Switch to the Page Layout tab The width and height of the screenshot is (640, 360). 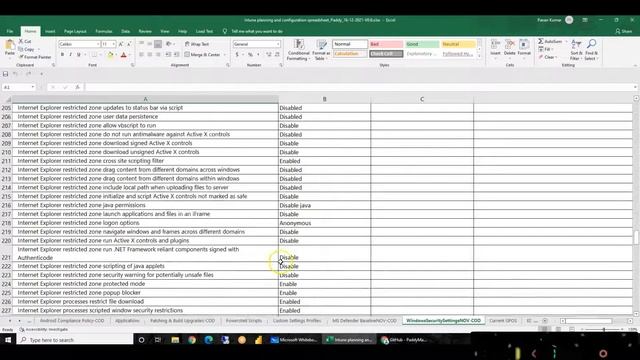tap(75, 31)
